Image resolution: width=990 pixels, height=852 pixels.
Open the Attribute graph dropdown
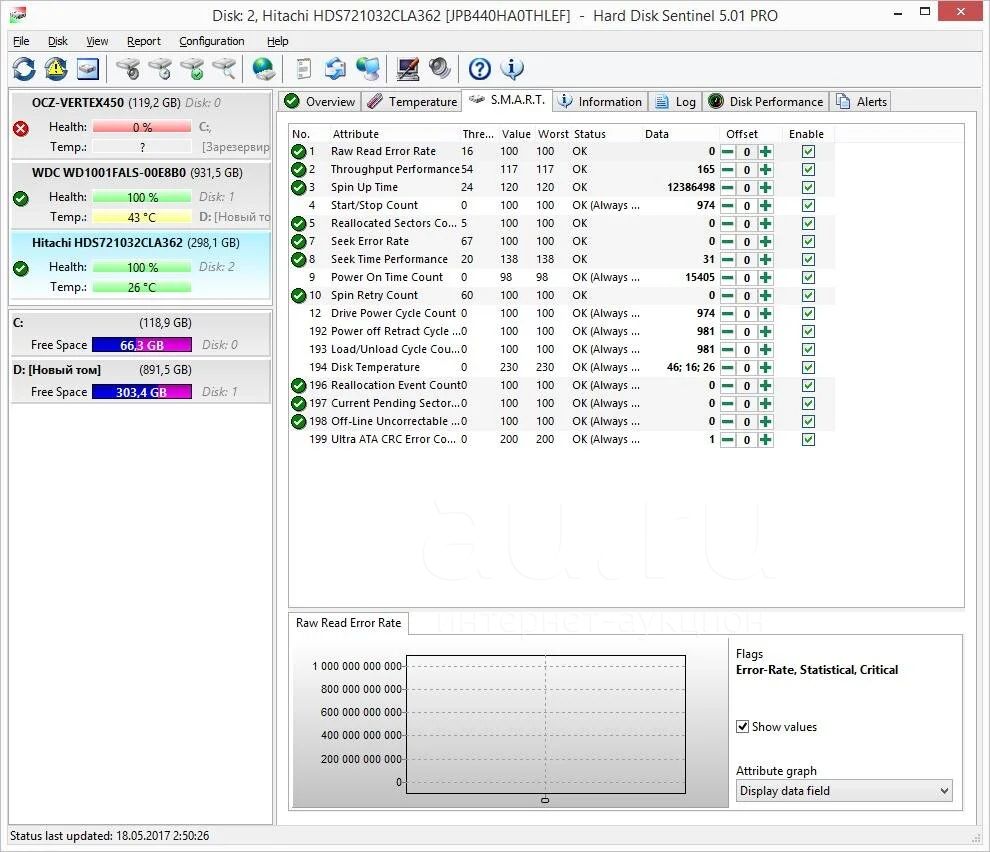pyautogui.click(x=844, y=791)
